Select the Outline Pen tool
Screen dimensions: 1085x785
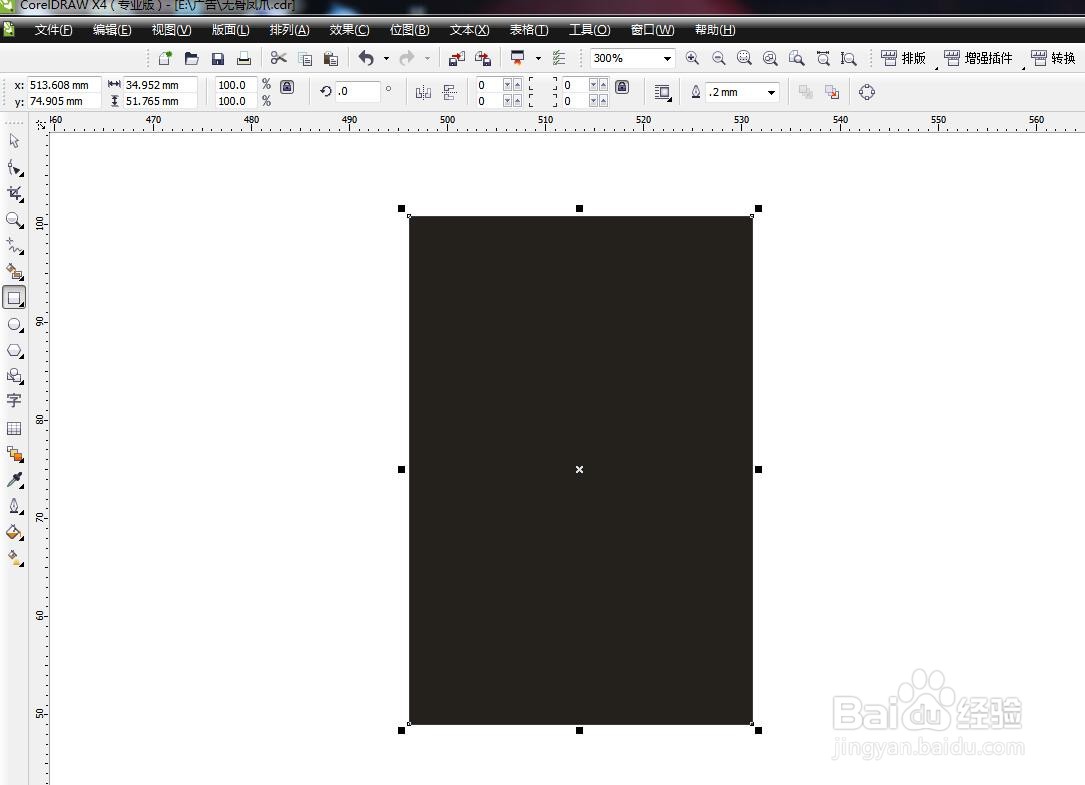[x=14, y=505]
